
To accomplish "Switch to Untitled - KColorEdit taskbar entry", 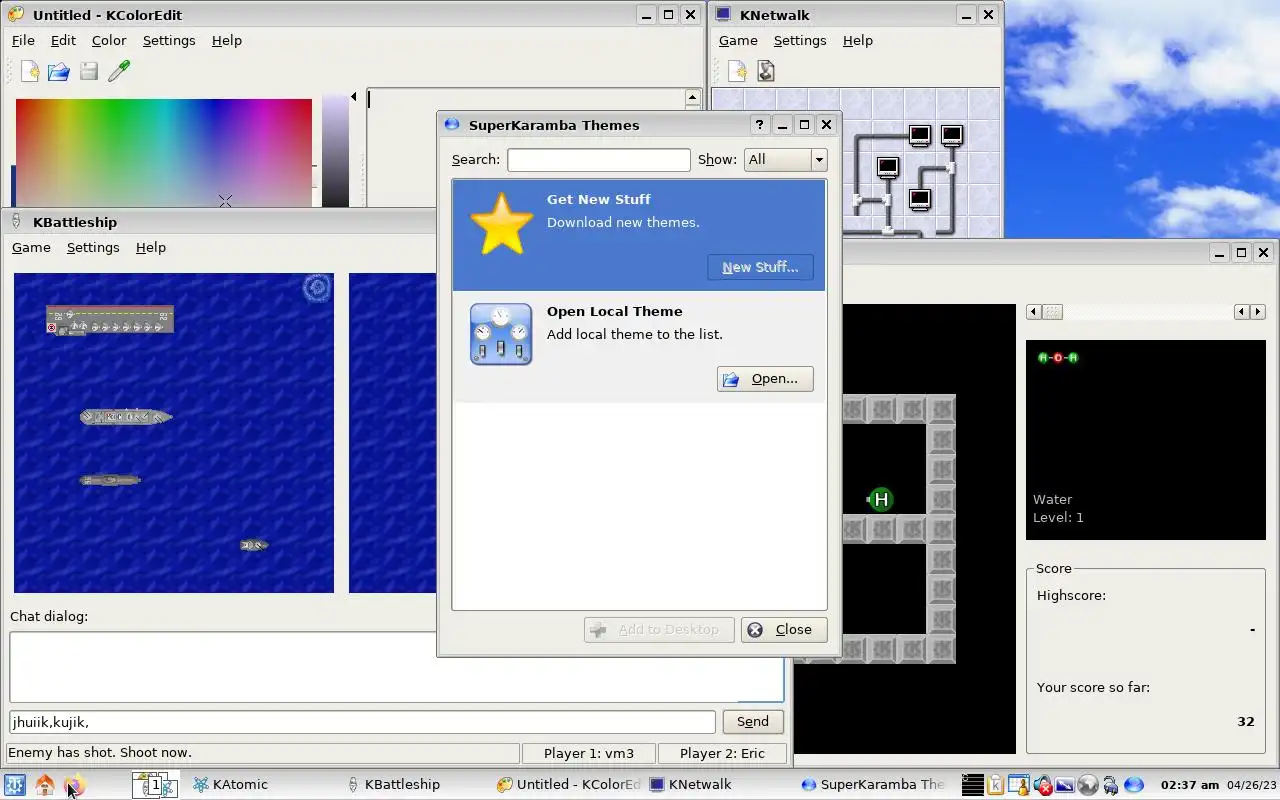I will [568, 785].
